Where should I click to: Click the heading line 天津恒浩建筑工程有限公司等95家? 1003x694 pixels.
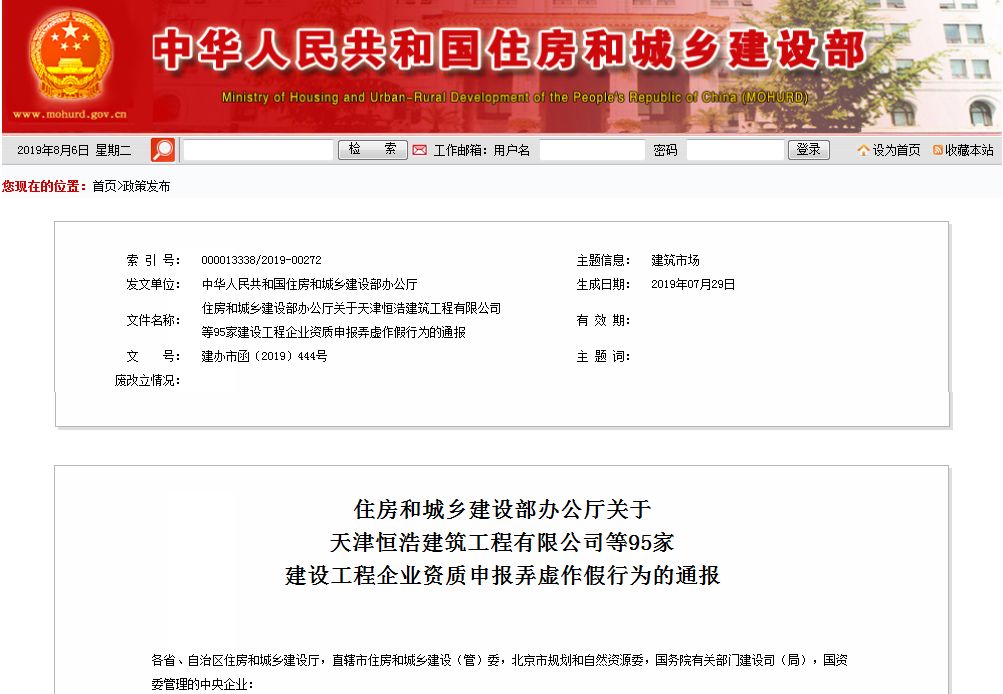pos(502,542)
